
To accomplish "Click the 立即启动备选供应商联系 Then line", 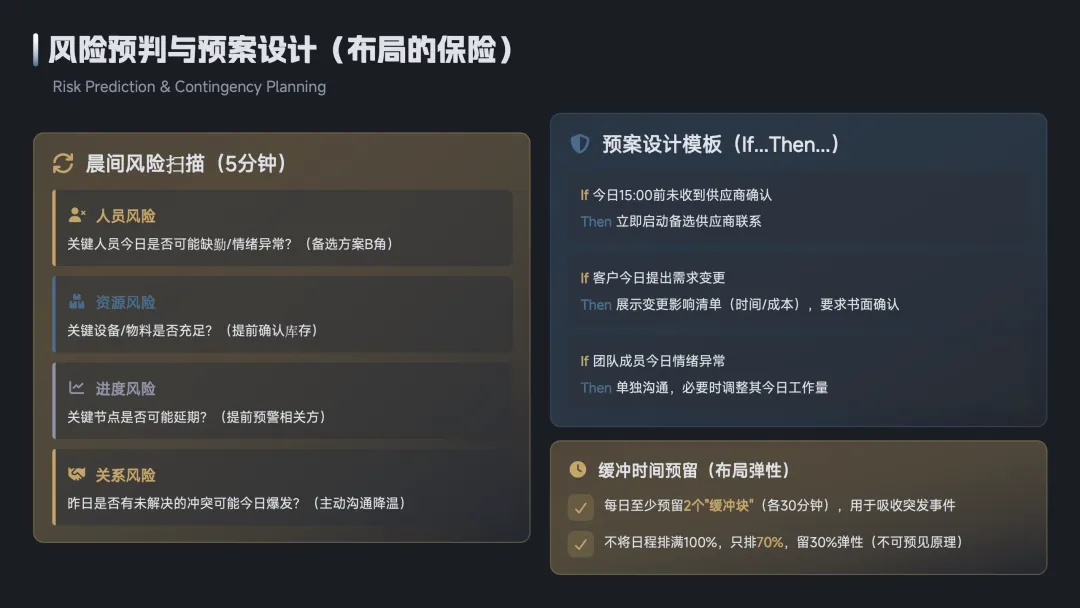I will [x=670, y=221].
